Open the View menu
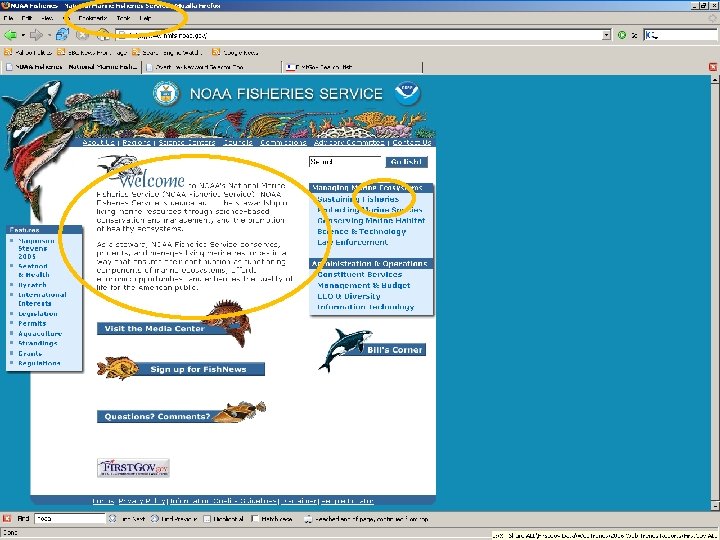This screenshot has height=540, width=720. pos(47,18)
